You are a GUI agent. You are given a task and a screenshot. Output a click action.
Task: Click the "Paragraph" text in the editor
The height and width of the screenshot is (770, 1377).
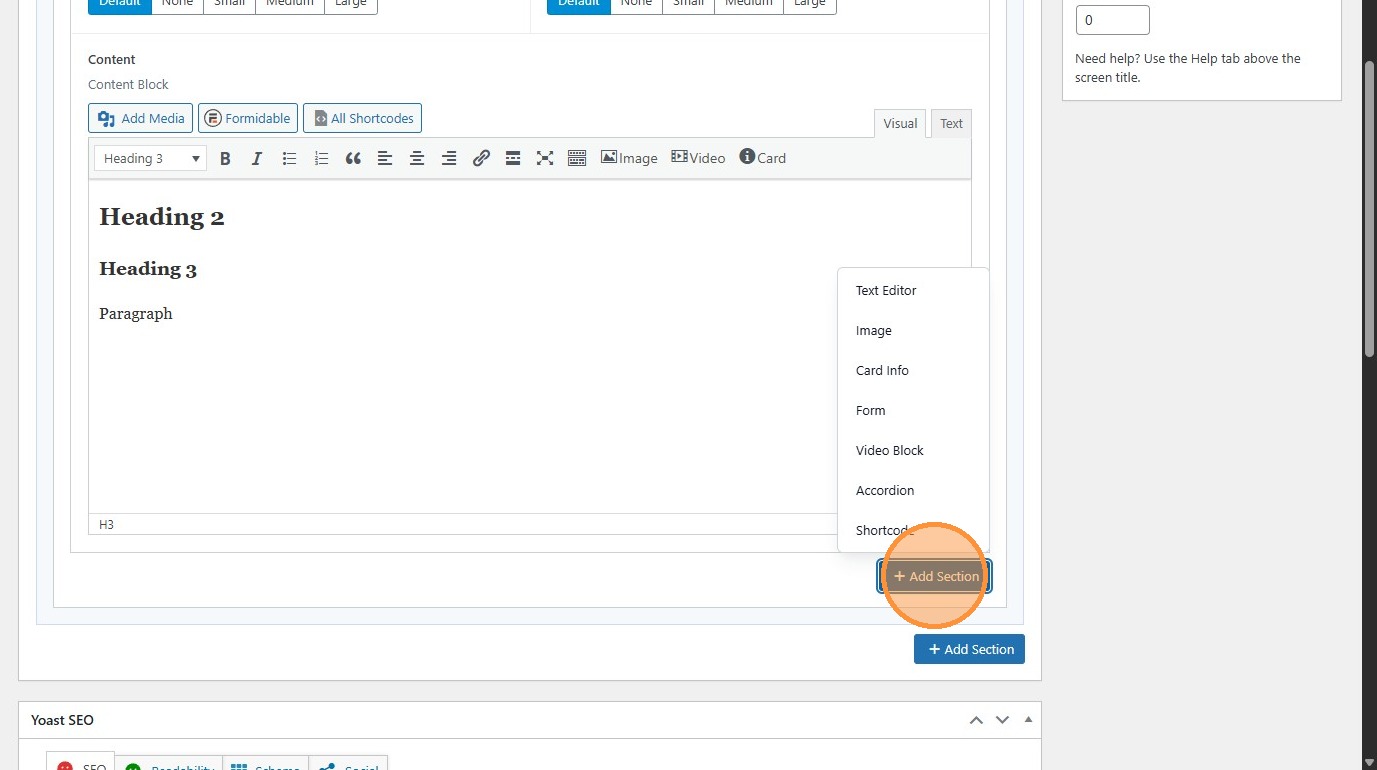(x=136, y=314)
